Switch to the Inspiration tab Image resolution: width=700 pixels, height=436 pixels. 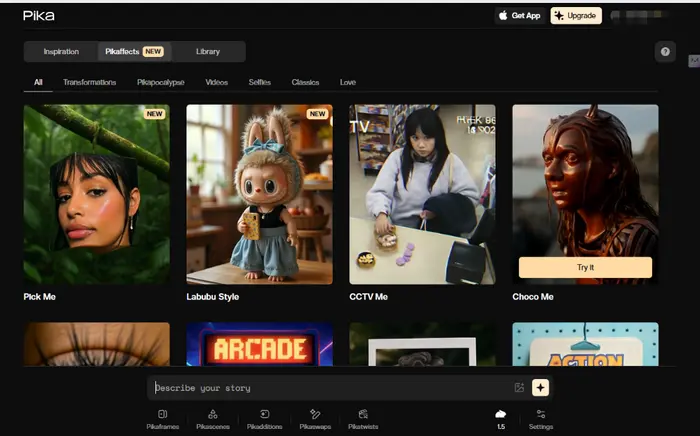coord(61,52)
